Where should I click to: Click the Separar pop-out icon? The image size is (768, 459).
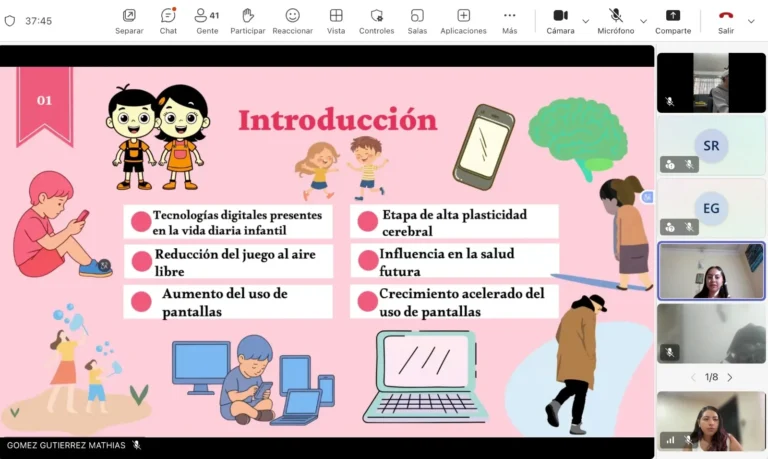129,20
